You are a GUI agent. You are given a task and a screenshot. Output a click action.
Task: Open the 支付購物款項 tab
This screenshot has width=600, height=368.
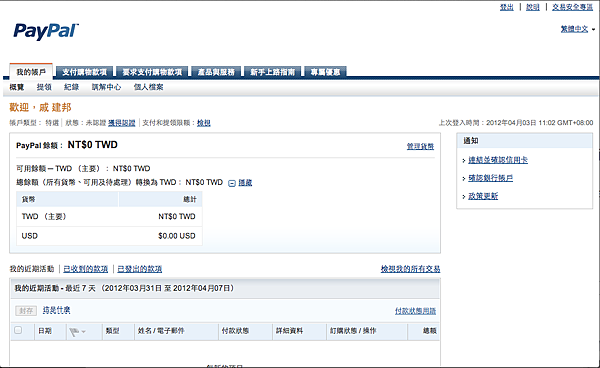pos(85,72)
